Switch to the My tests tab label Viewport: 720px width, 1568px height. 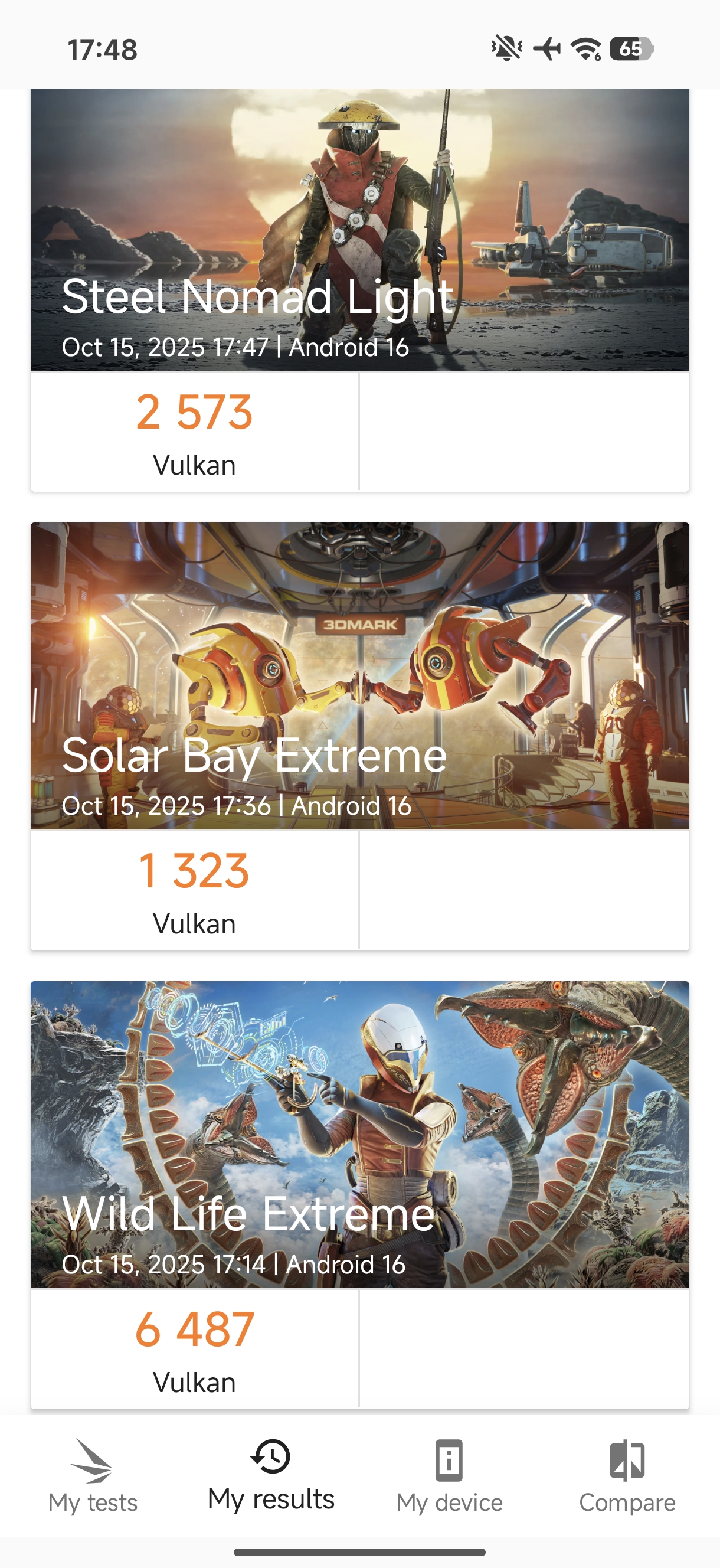point(93,1503)
